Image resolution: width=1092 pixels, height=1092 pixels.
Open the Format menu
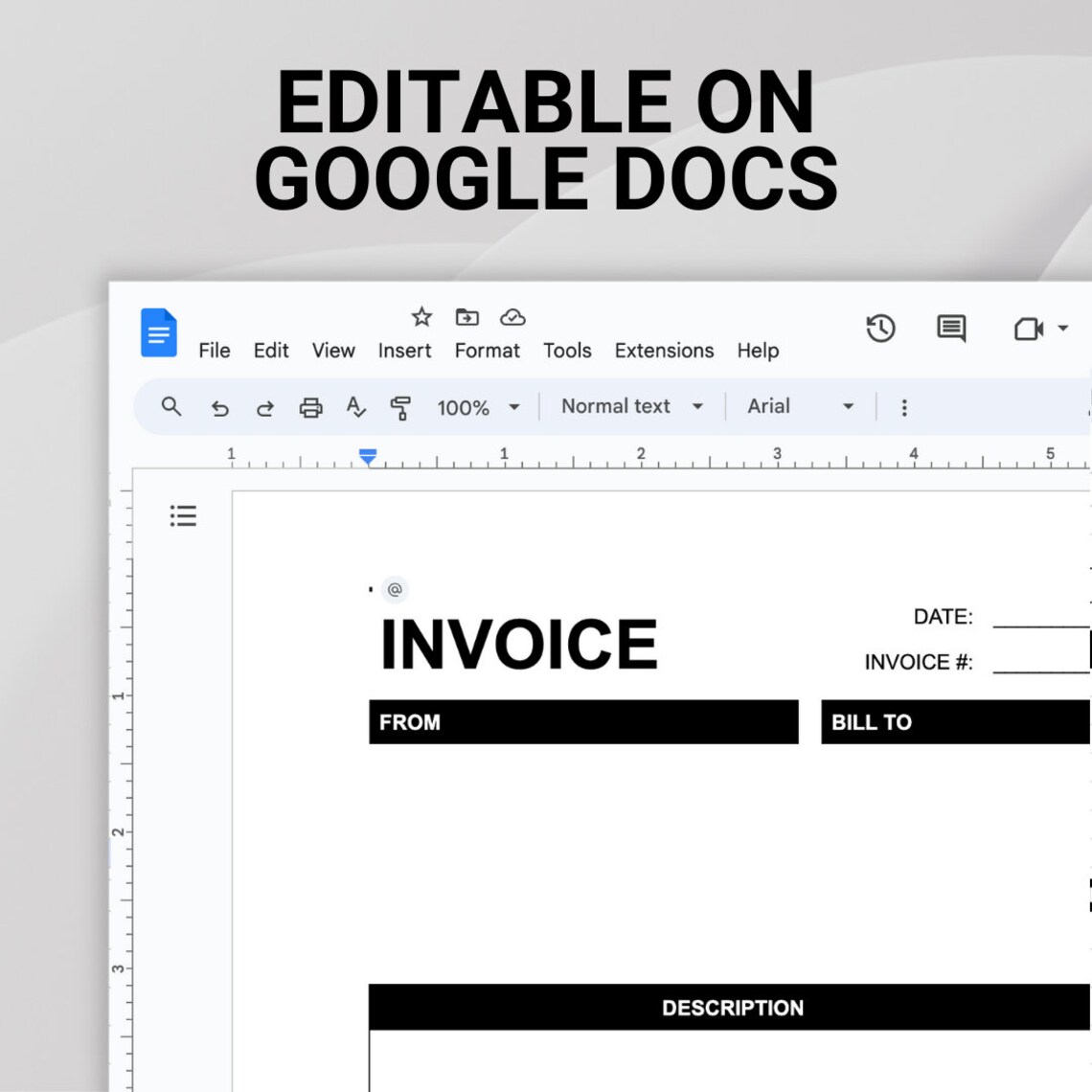coord(488,351)
